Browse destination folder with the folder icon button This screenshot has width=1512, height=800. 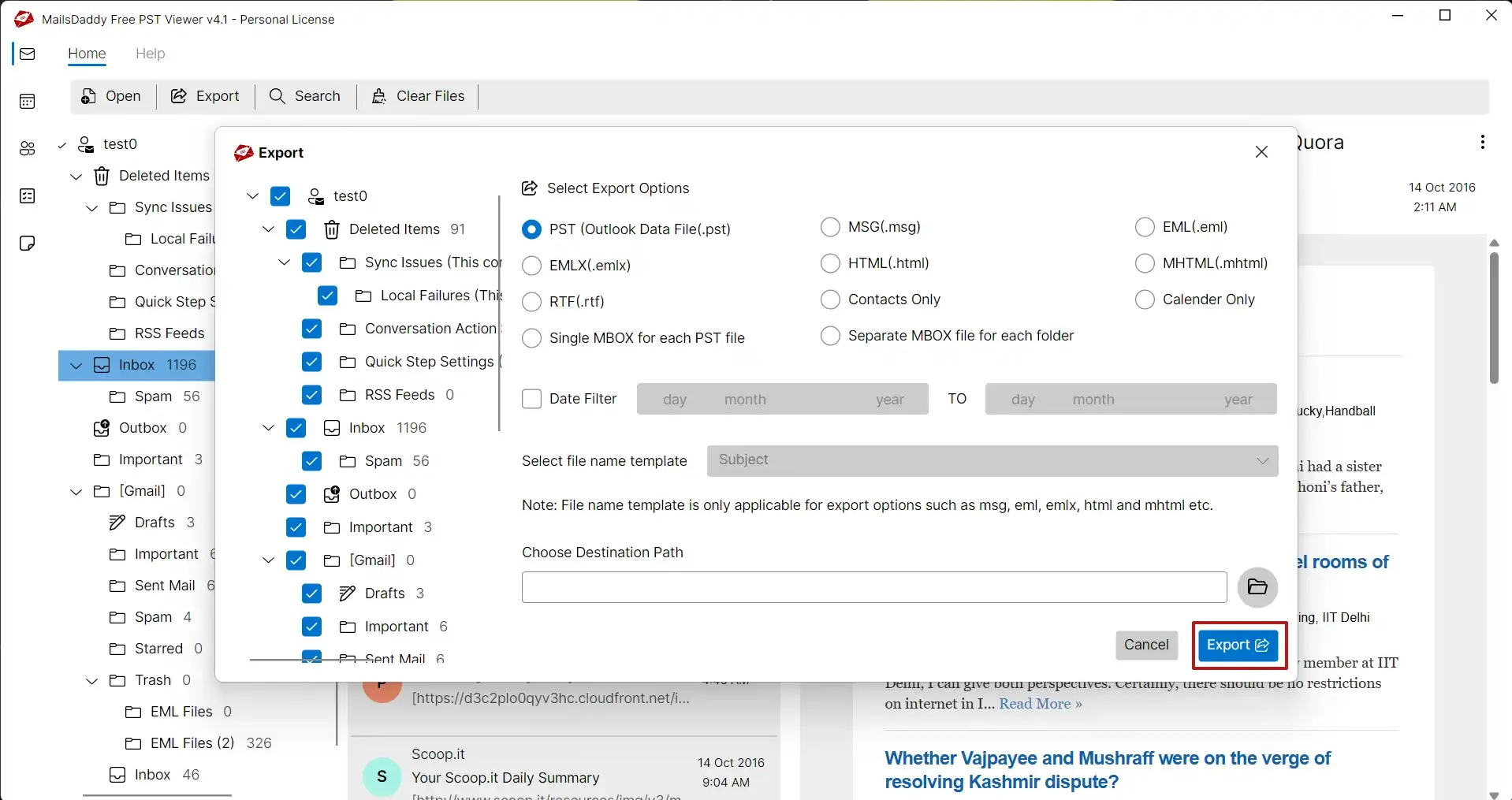coord(1257,587)
